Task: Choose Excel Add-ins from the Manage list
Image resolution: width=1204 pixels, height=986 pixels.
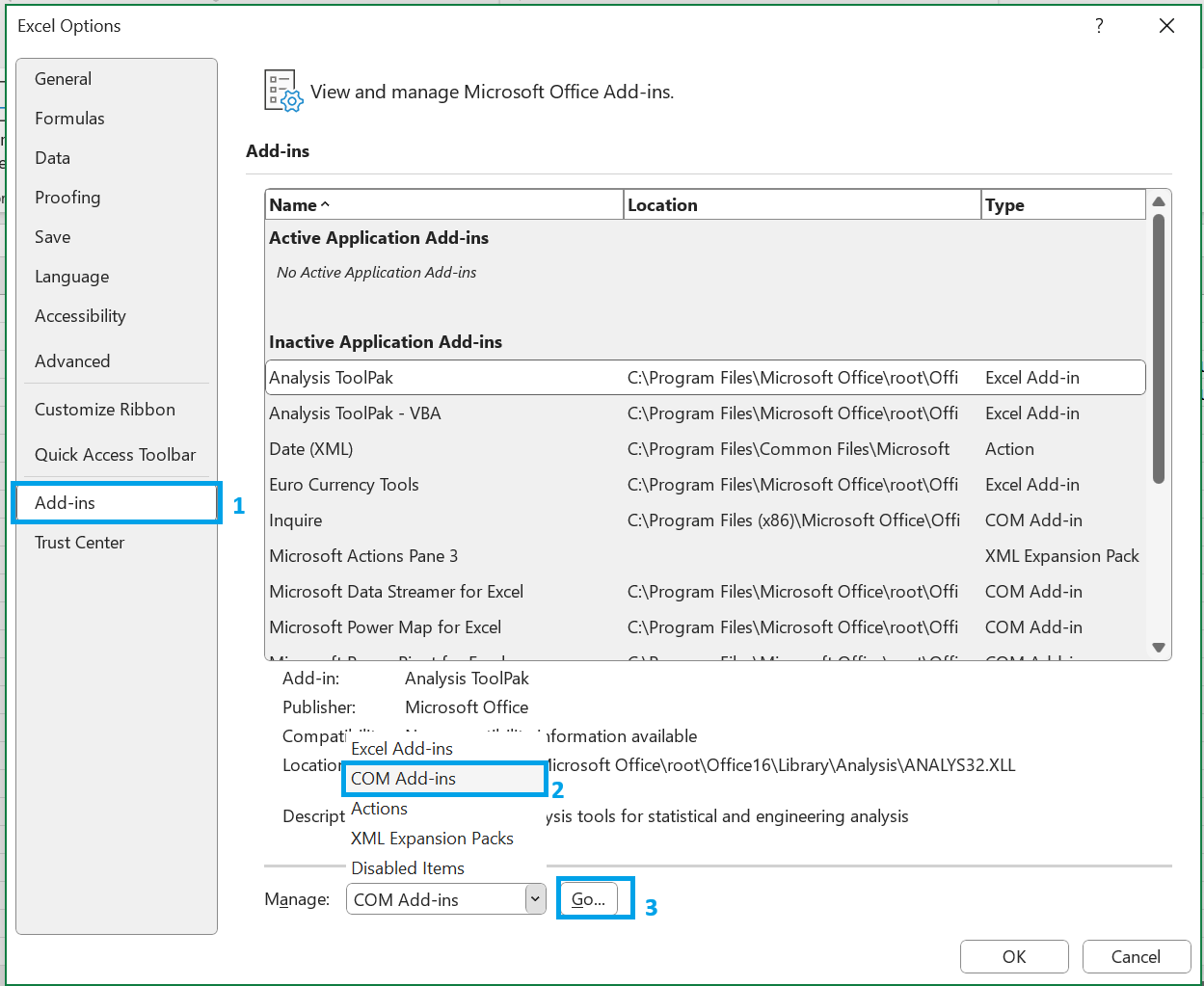Action: coord(444,749)
